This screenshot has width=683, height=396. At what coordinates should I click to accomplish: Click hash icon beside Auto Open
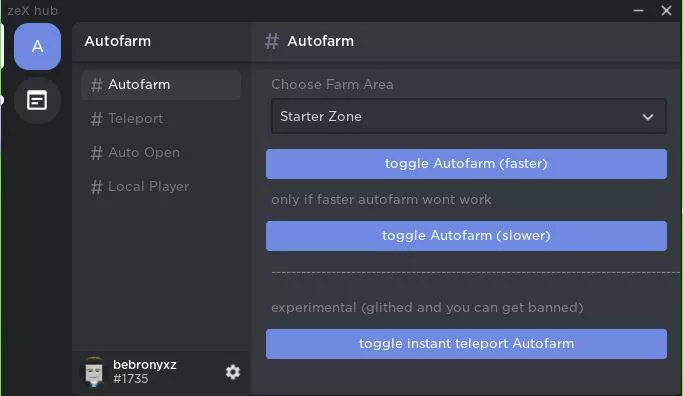(96, 153)
